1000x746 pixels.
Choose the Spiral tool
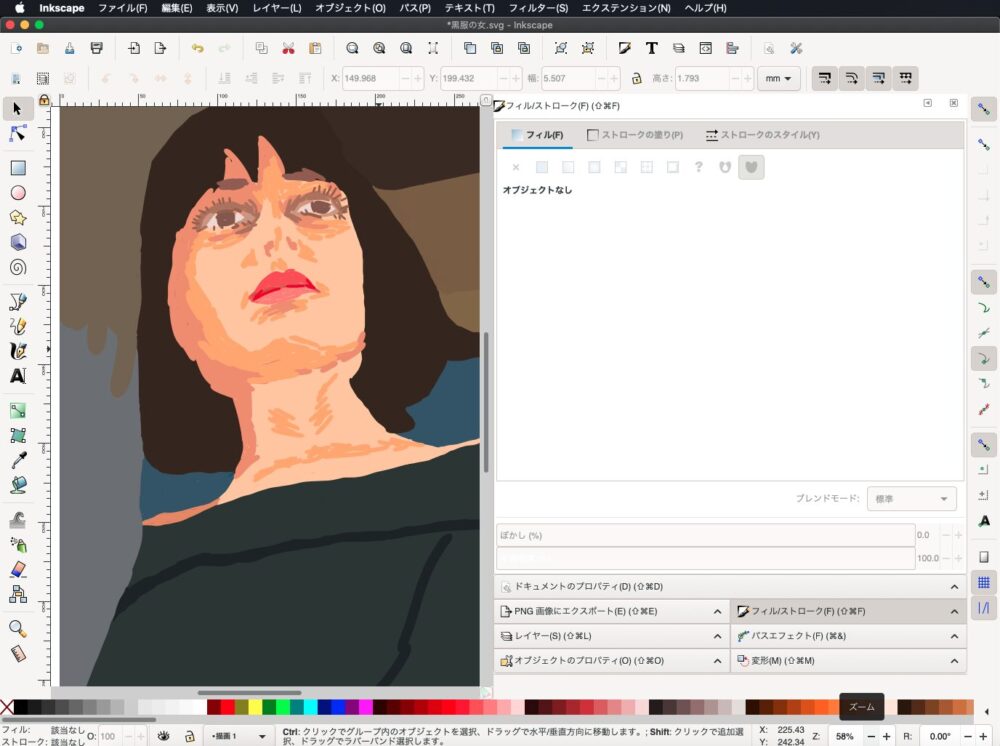(17, 267)
